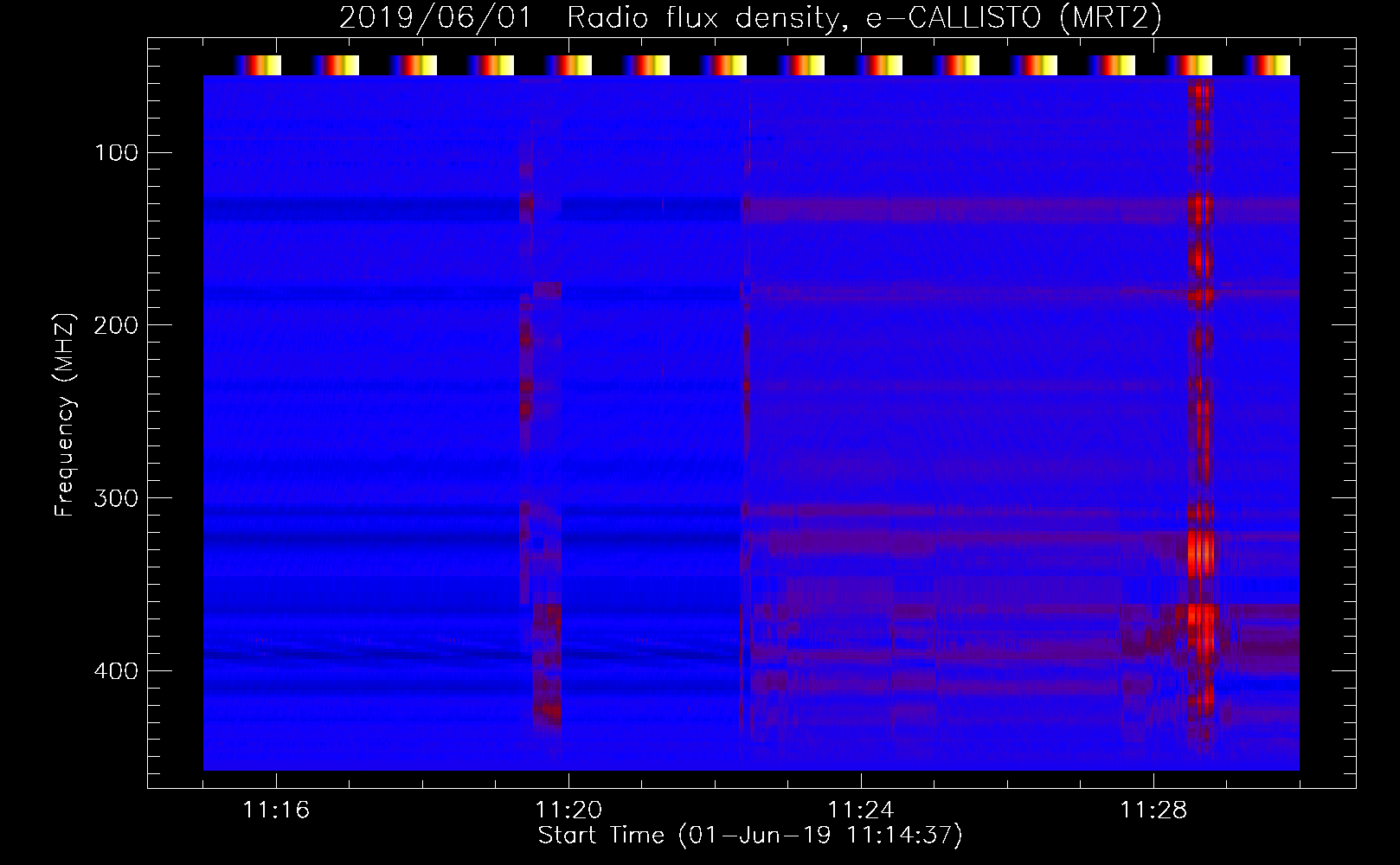Click the plot title '2019/06/01 Radio flux density, e-CALLISTO (MRT2)'

750,17
